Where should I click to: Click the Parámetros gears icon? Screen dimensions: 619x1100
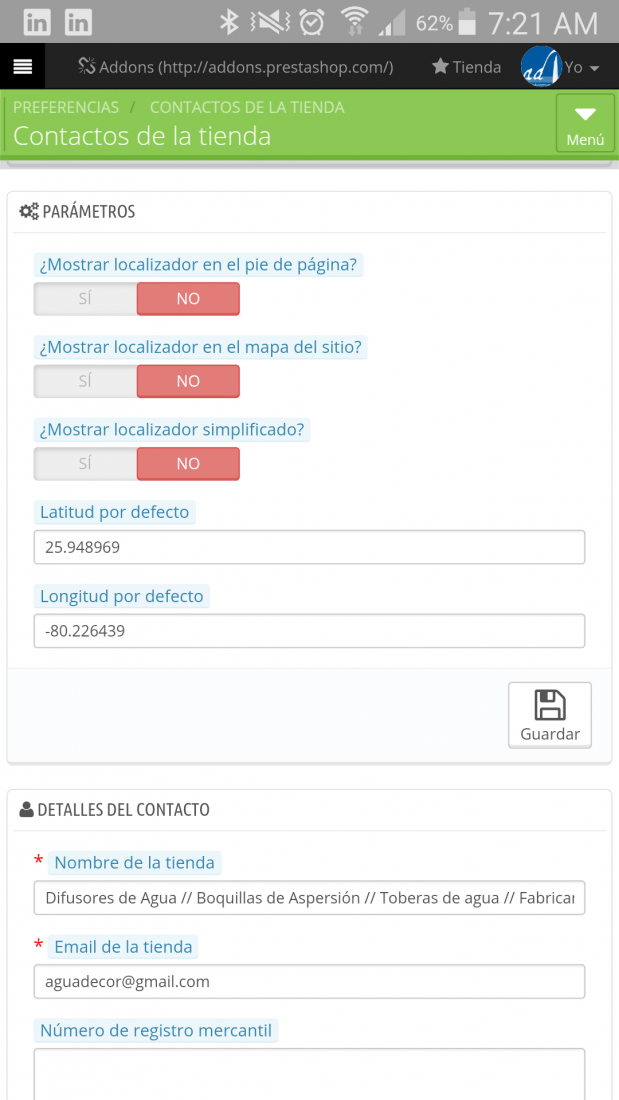click(x=29, y=211)
